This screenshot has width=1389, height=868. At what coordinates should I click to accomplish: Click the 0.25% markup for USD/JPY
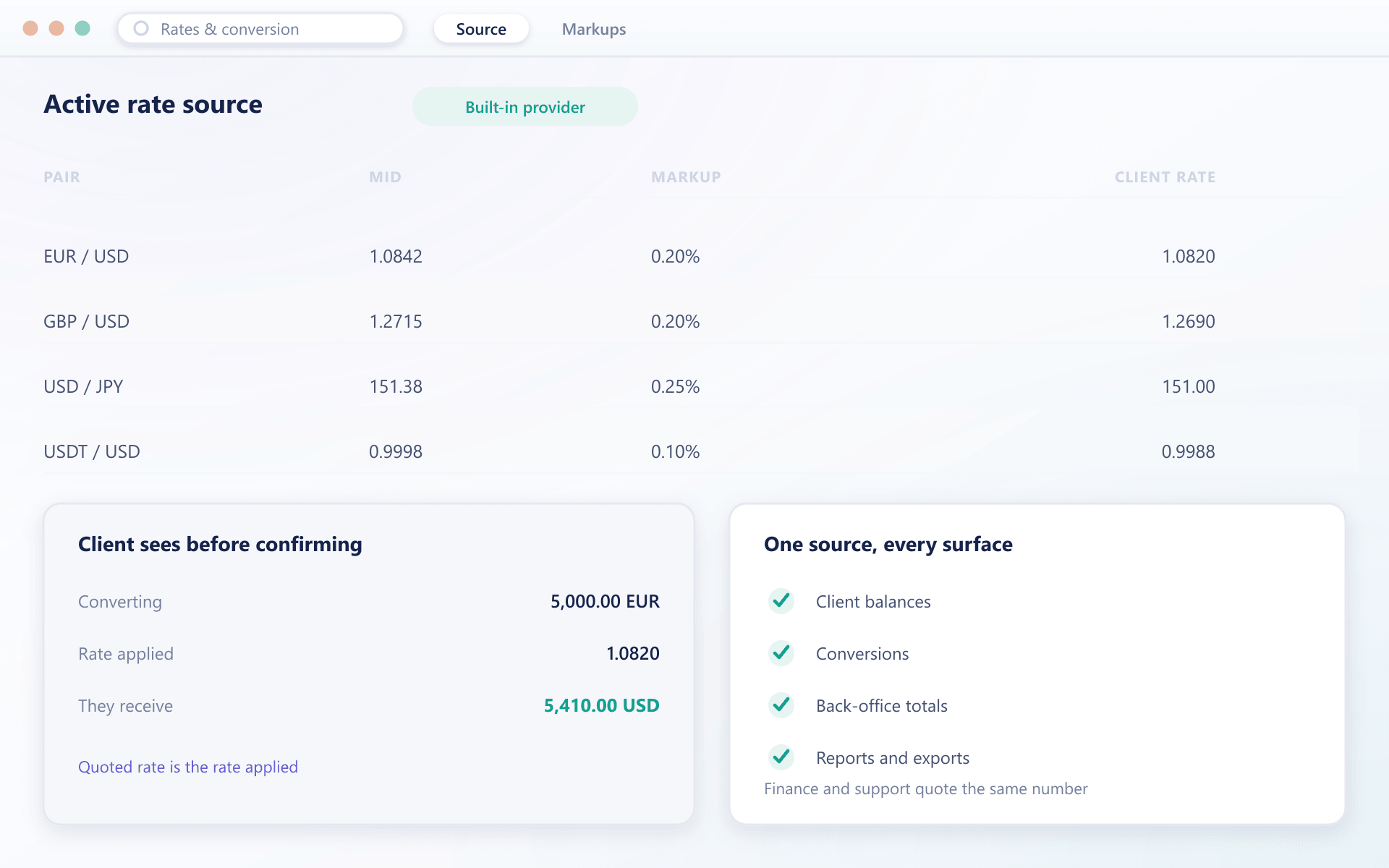(675, 386)
